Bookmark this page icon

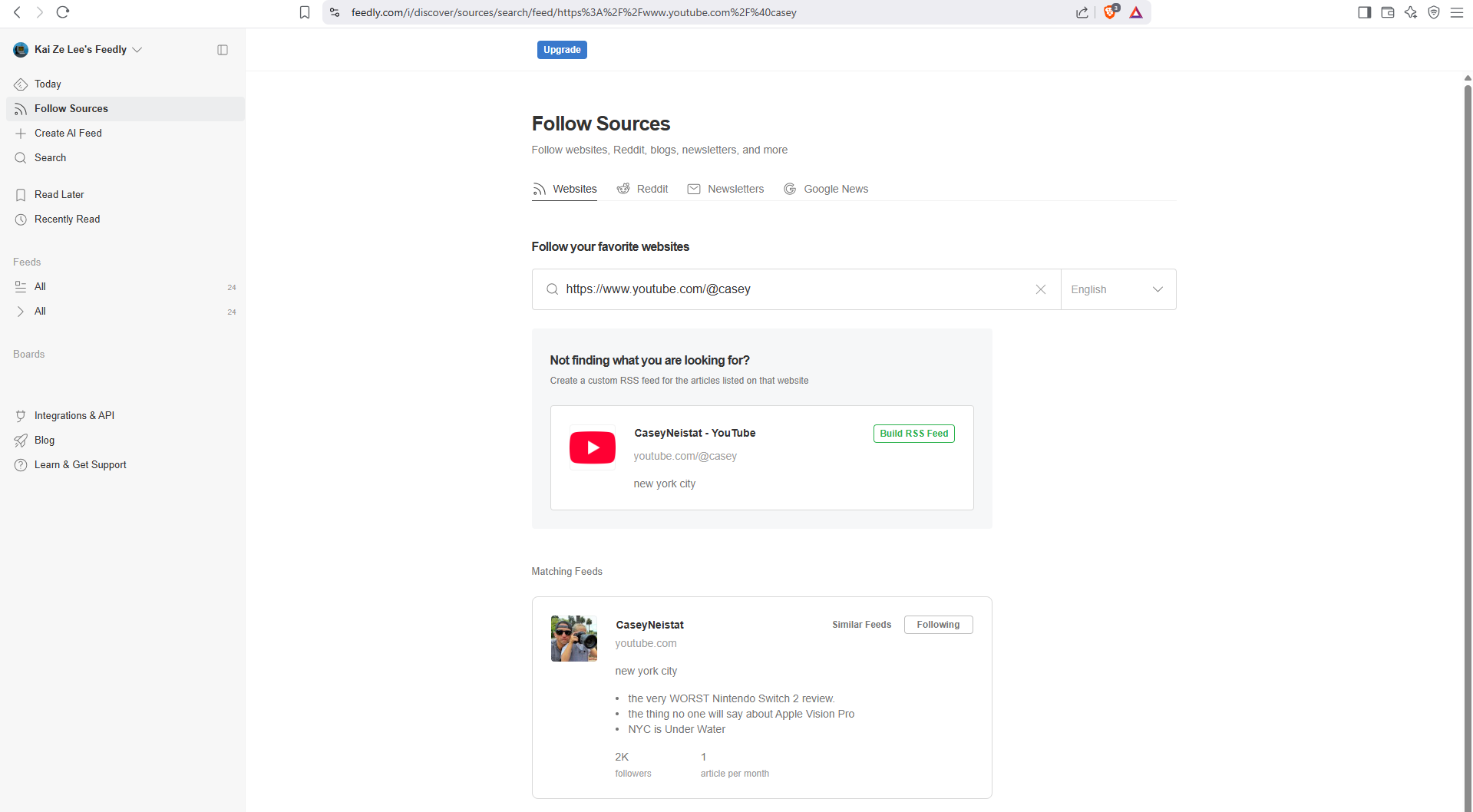click(305, 12)
